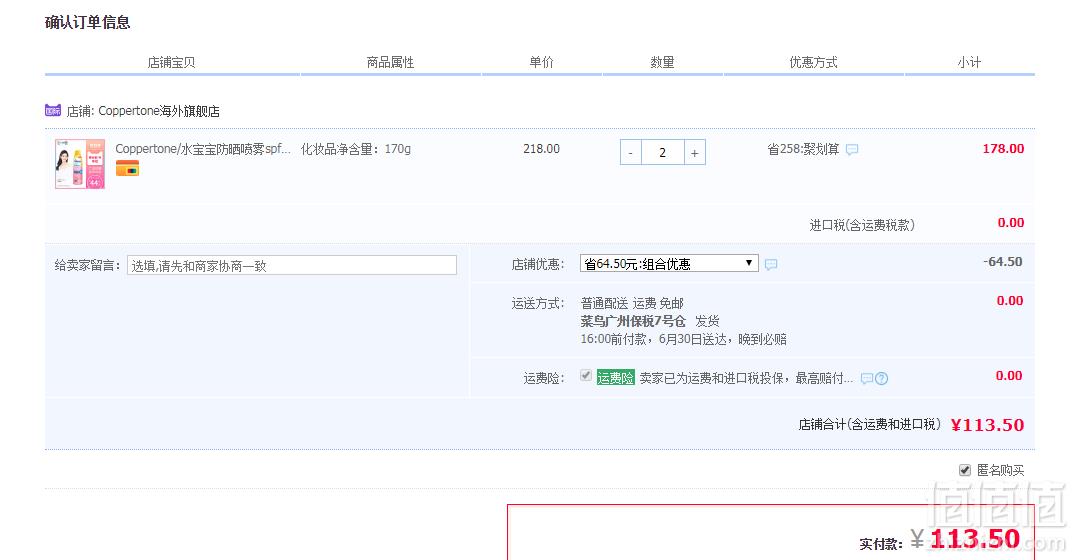
Task: Click the 单价 column header
Action: 542,62
